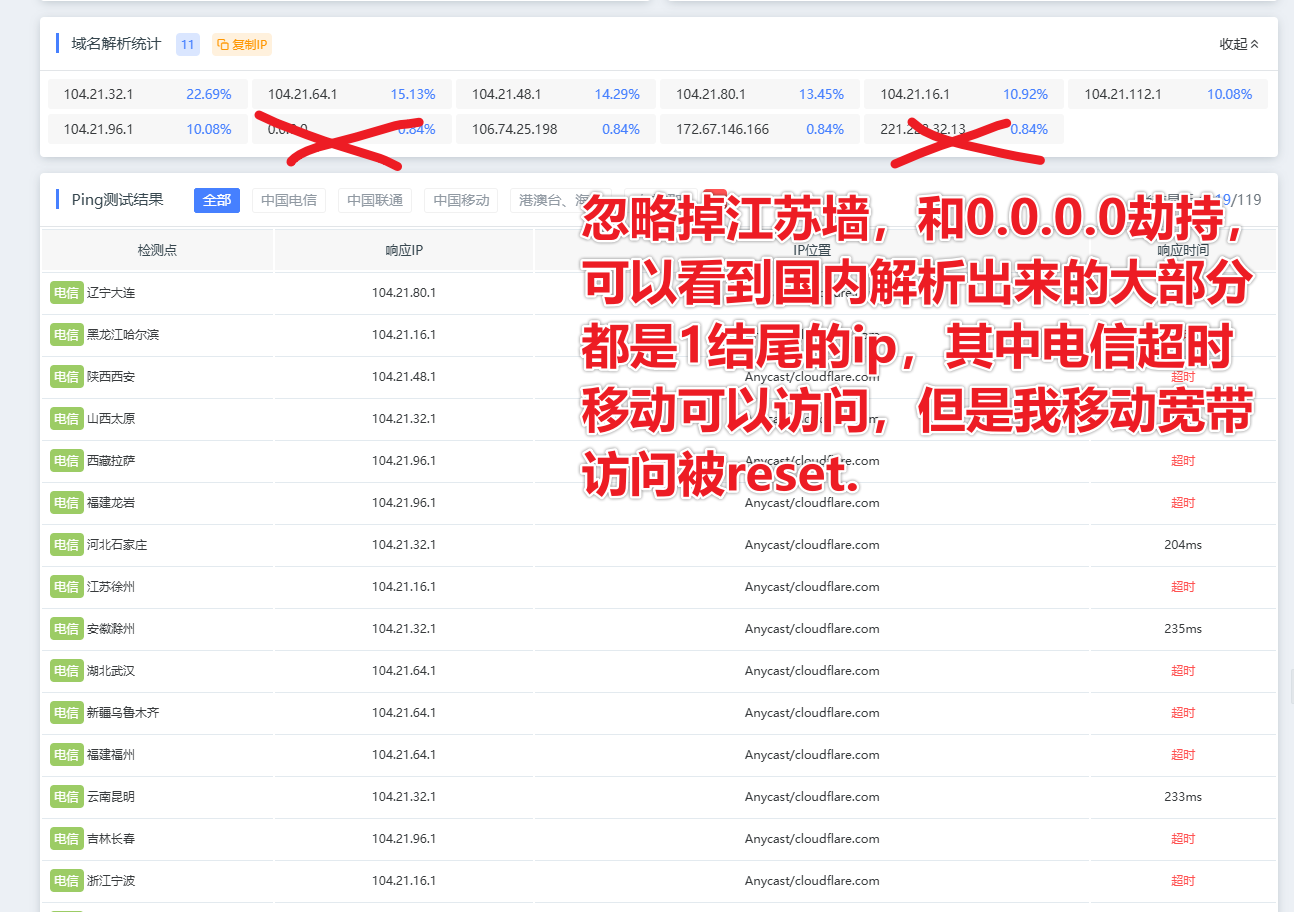Click the blue 11 count badge
Screen dimensions: 1294x912
click(188, 44)
